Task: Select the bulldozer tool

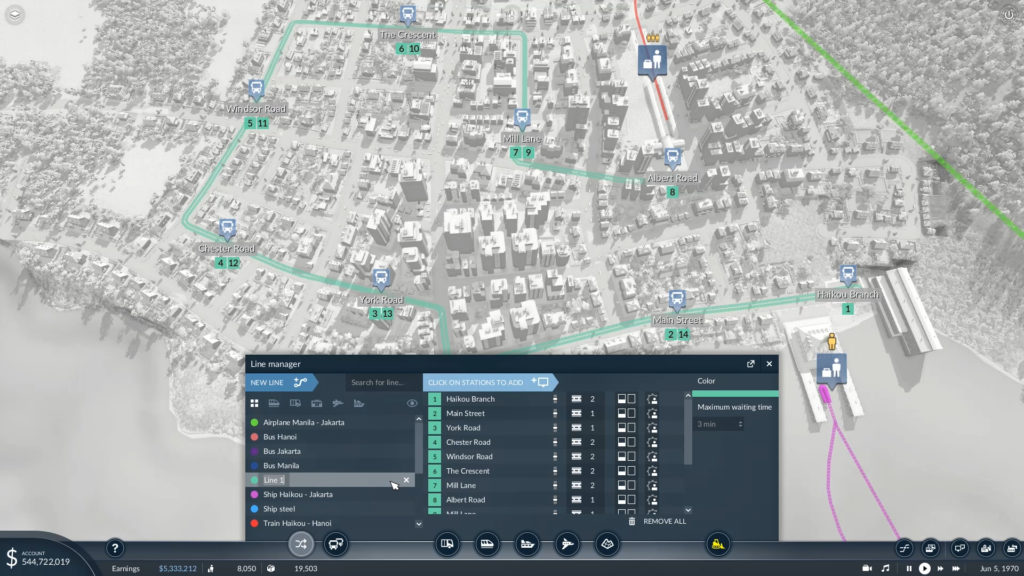Action: pyautogui.click(x=717, y=544)
